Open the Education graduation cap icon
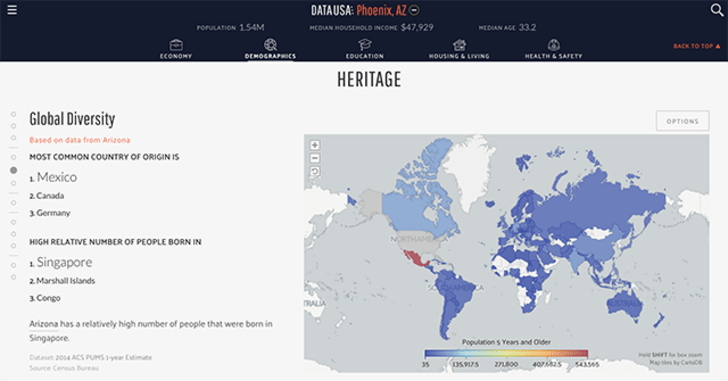Viewport: 728px width, 381px height. pos(365,45)
